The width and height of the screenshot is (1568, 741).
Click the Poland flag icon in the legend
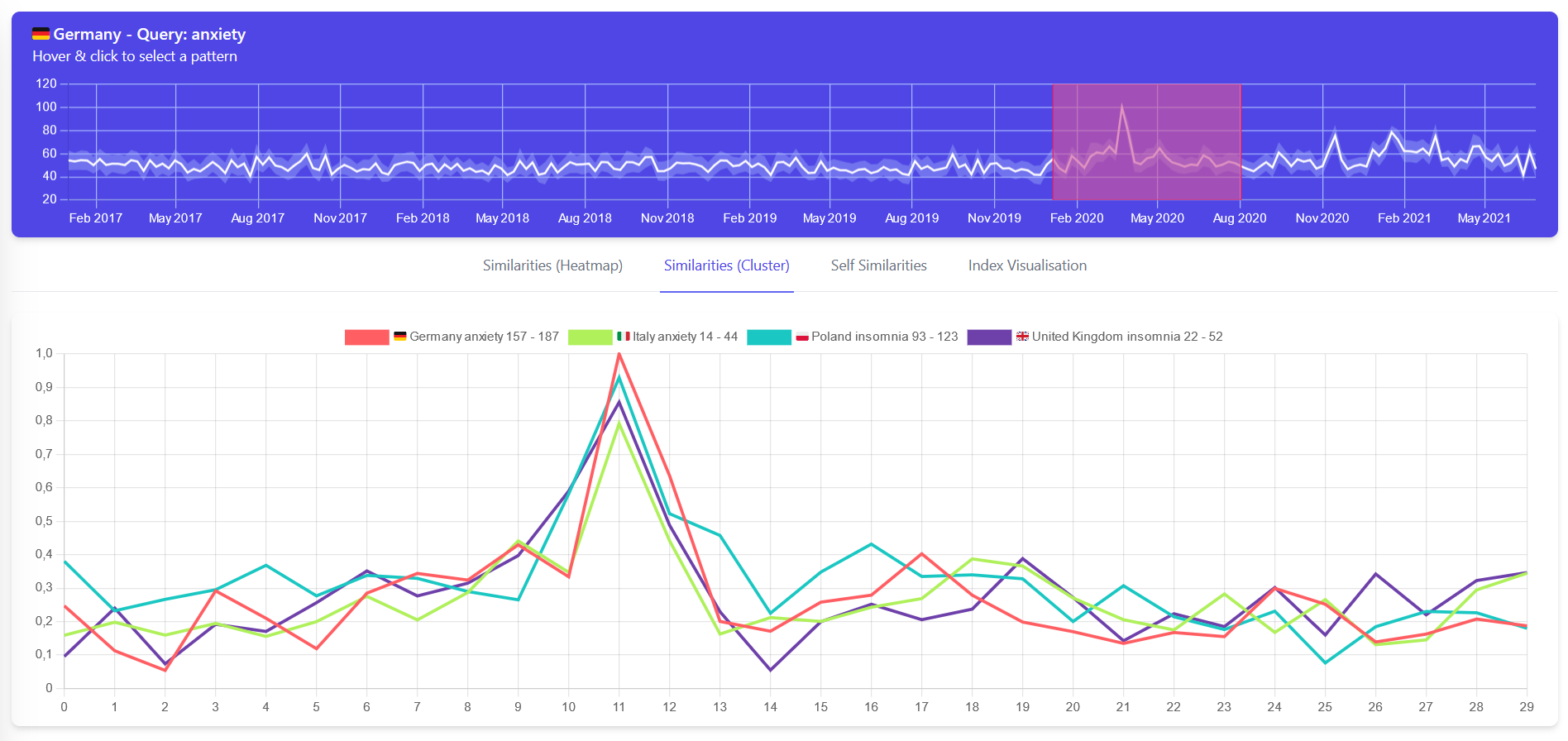(x=801, y=337)
